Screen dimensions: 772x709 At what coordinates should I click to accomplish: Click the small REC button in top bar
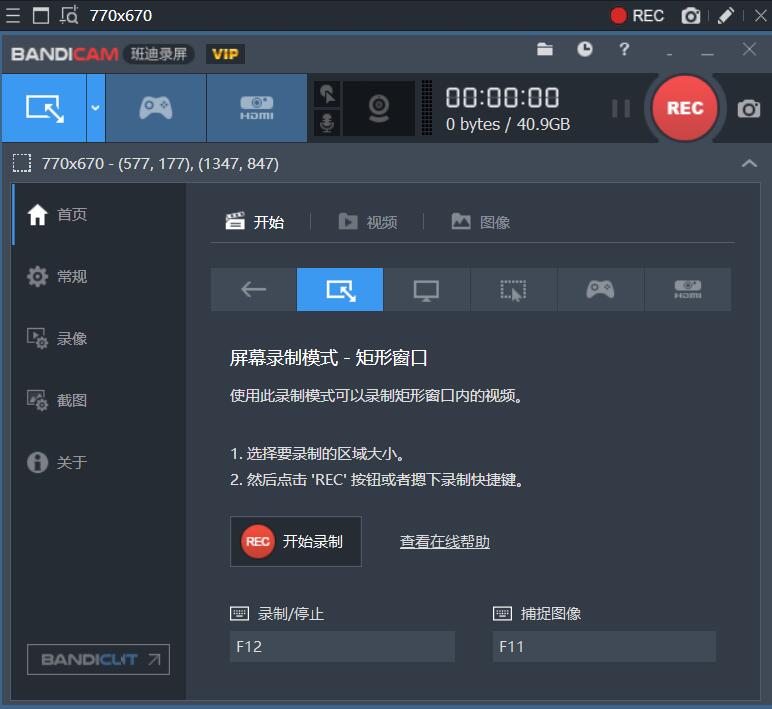(x=637, y=16)
